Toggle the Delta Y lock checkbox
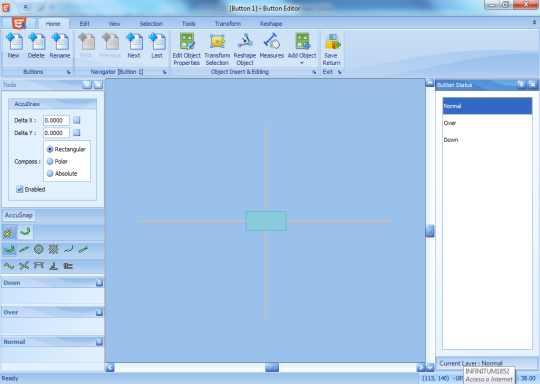This screenshot has height=384, width=540. point(76,133)
